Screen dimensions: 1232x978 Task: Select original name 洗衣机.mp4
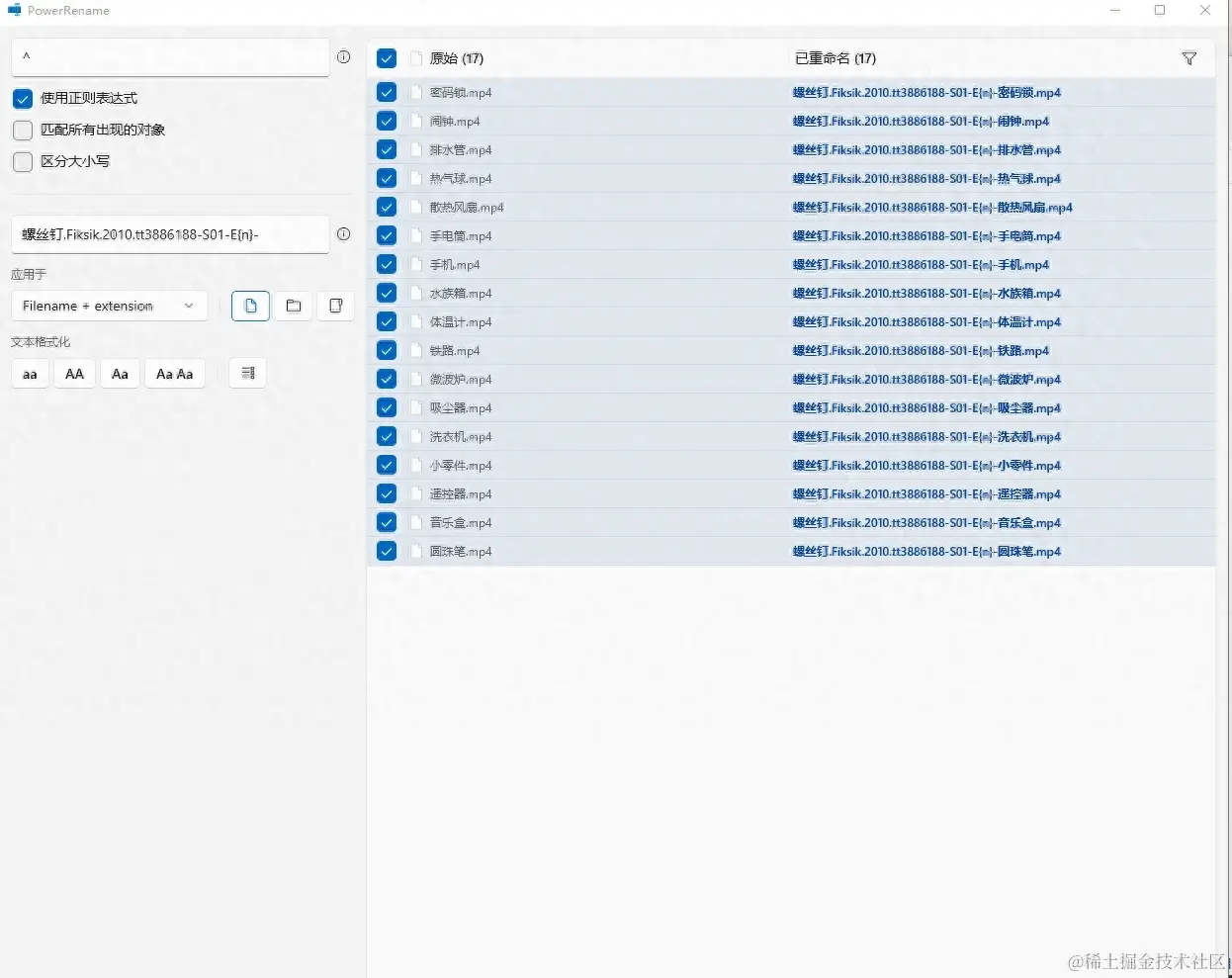pos(461,436)
